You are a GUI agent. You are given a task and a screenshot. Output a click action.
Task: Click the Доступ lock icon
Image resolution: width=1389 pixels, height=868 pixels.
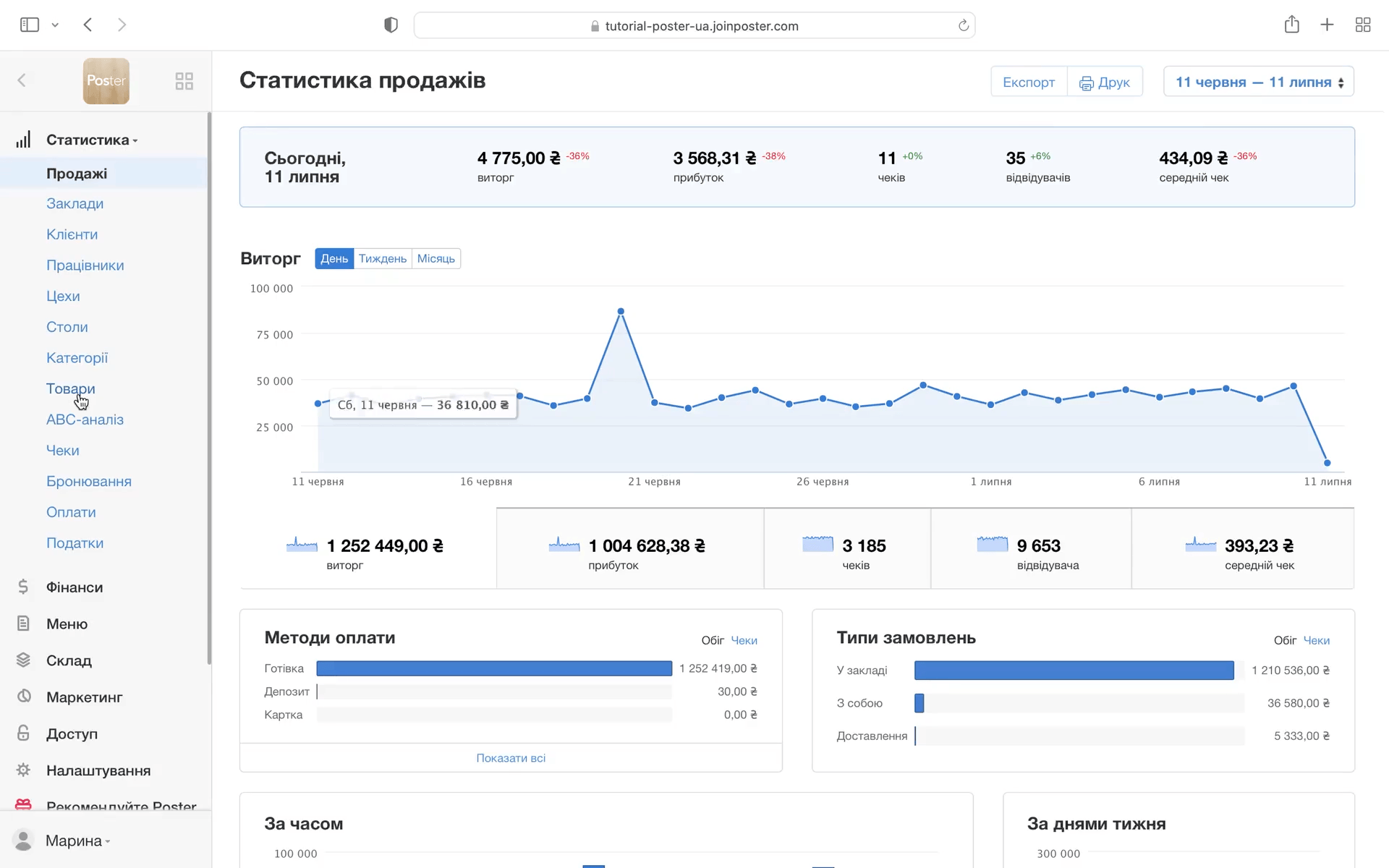[x=23, y=733]
